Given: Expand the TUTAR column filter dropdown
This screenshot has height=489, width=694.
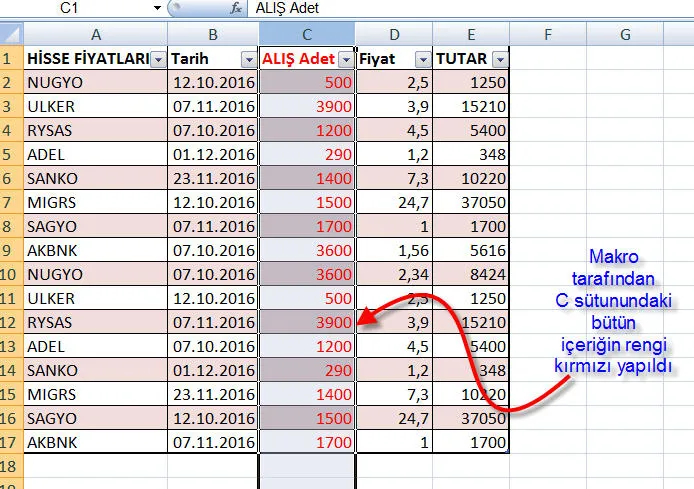Looking at the screenshot, I should (500, 59).
